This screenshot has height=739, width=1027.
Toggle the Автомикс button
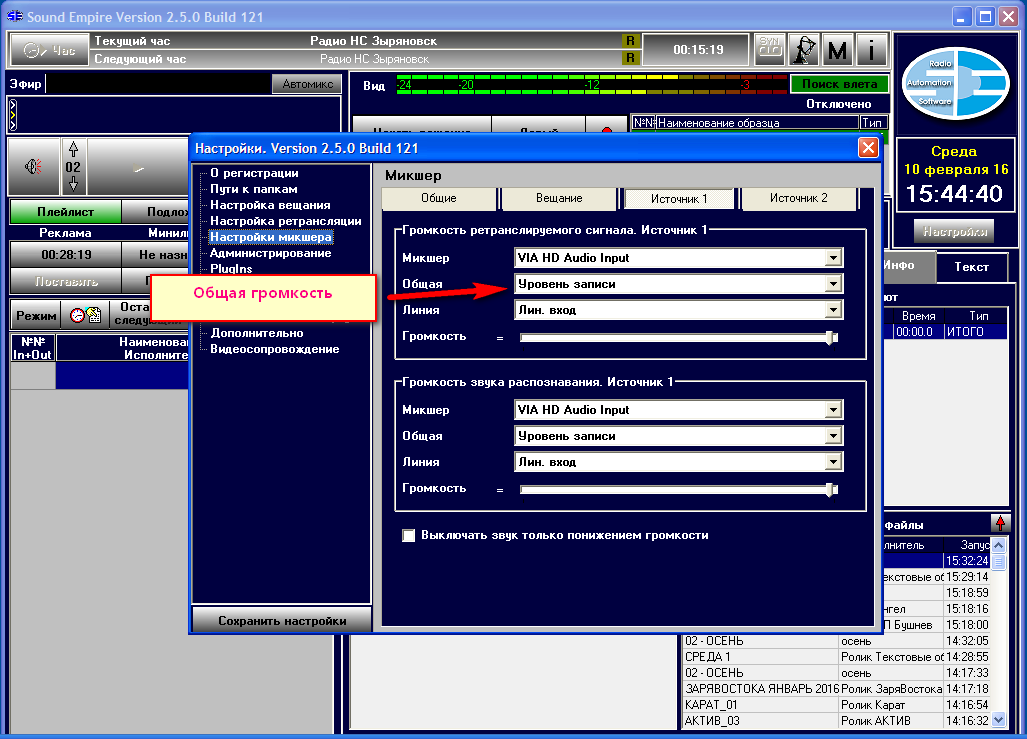tap(307, 84)
